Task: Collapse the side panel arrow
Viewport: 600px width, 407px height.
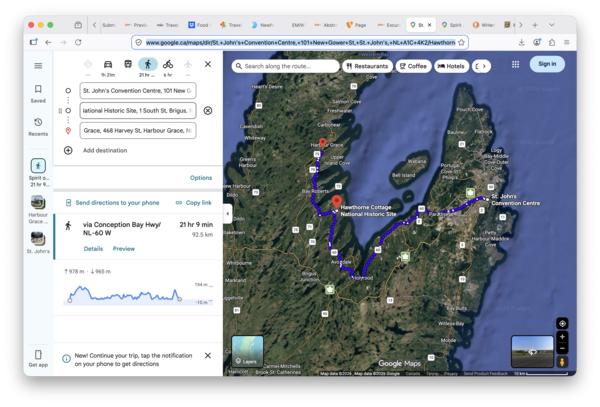Action: point(228,213)
